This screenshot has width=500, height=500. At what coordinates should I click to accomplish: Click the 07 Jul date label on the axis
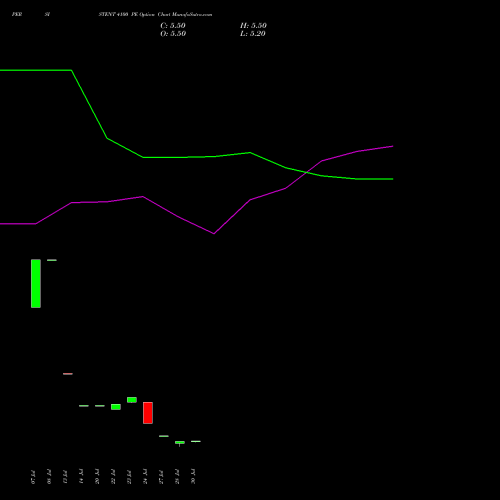33,477
